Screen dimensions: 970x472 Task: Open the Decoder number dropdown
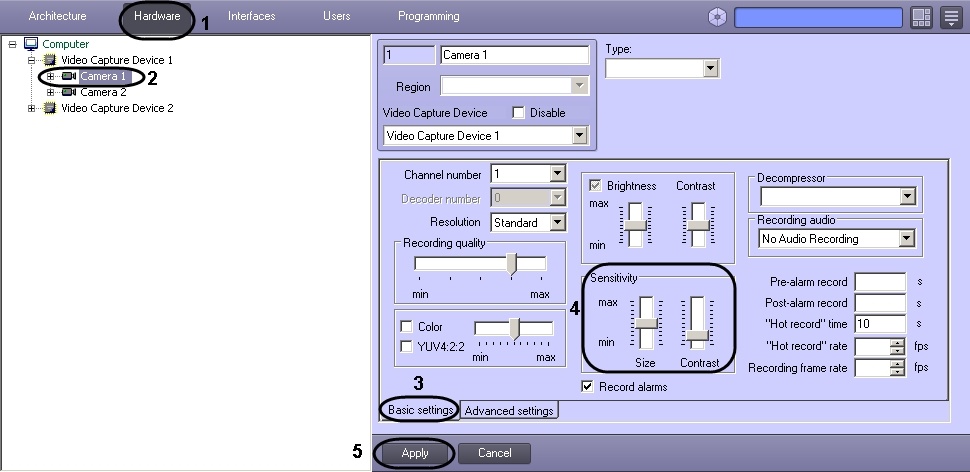pyautogui.click(x=557, y=198)
